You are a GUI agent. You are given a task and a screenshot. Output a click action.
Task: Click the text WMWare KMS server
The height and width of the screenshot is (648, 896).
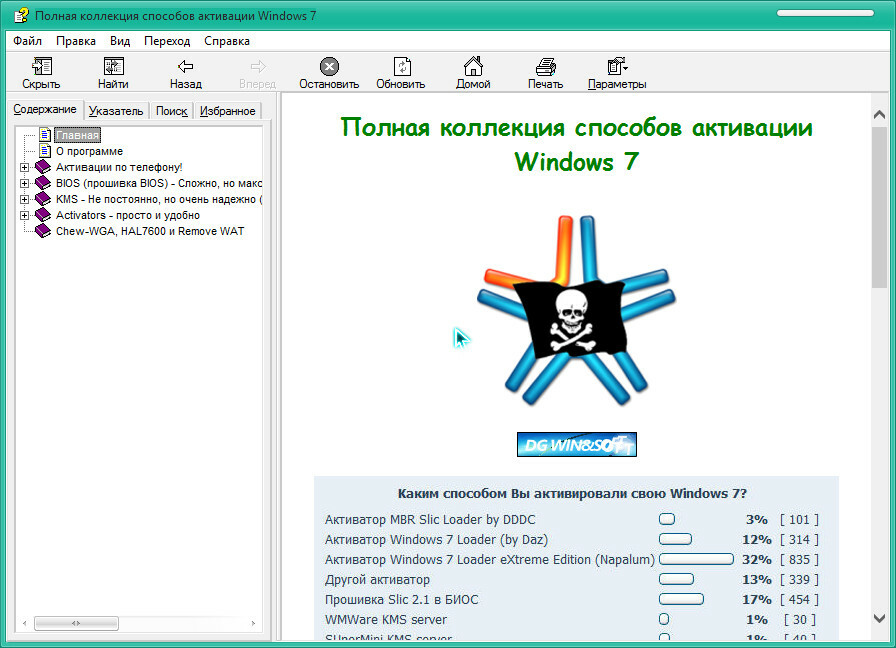click(x=386, y=619)
